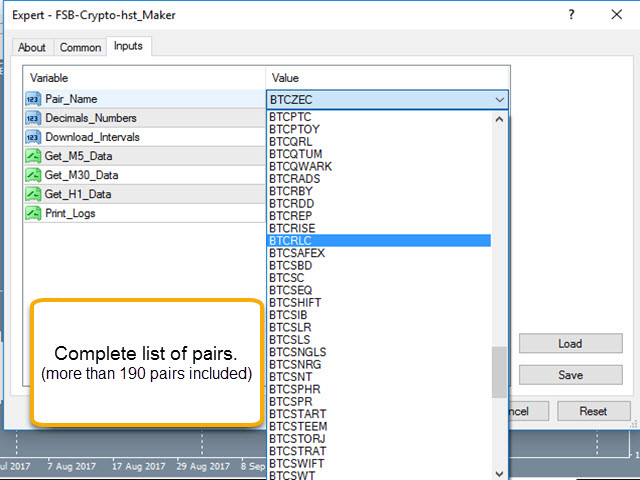
Task: Choose BTCRISE from the pair list
Action: coord(379,228)
